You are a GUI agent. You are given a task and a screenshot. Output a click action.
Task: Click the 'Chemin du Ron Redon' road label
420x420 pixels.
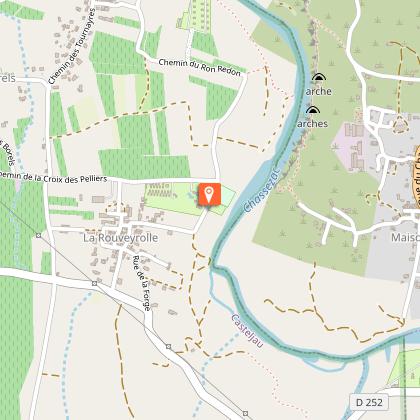click(x=199, y=67)
